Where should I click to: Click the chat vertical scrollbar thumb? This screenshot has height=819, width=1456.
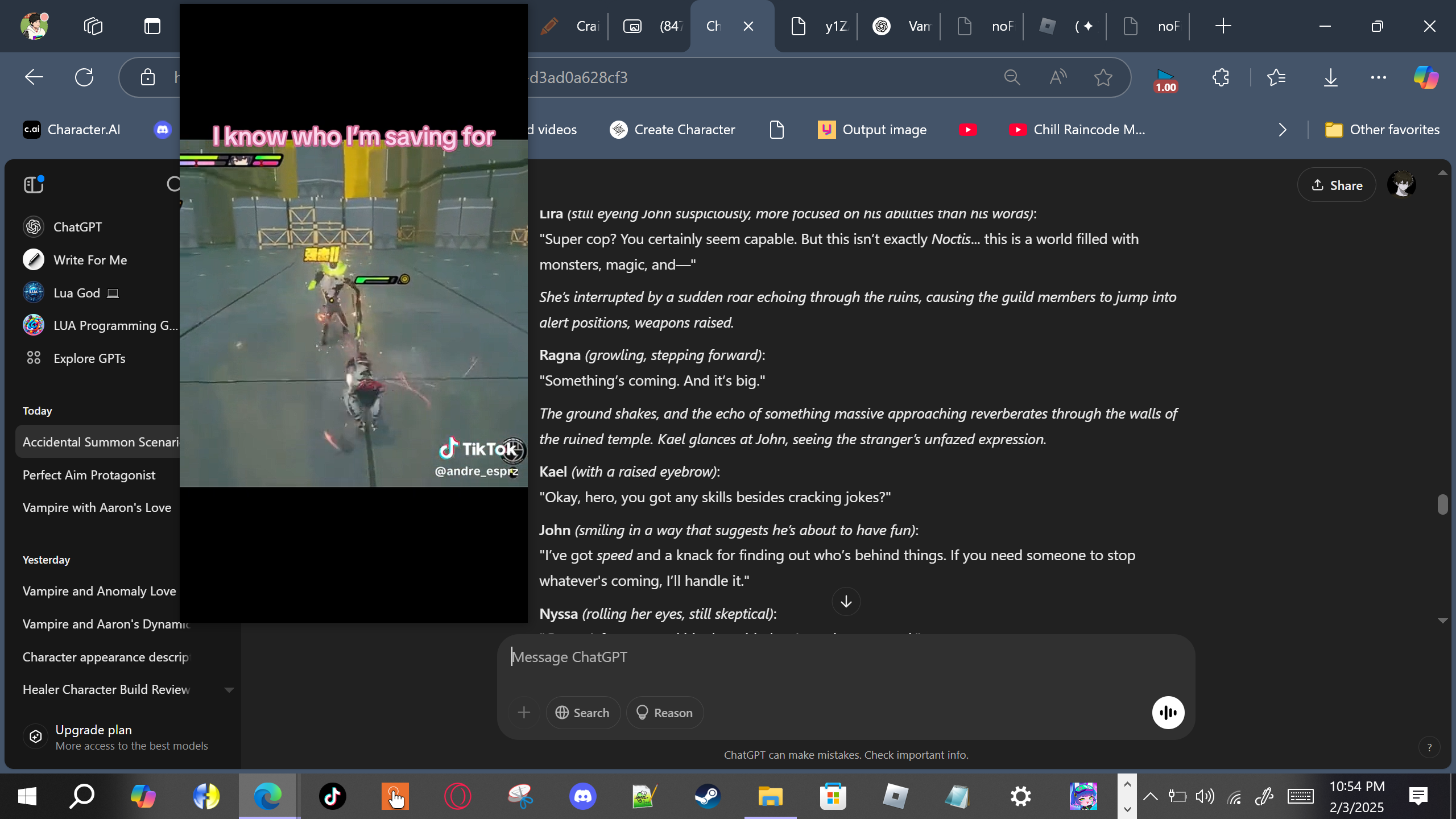pyautogui.click(x=1442, y=504)
